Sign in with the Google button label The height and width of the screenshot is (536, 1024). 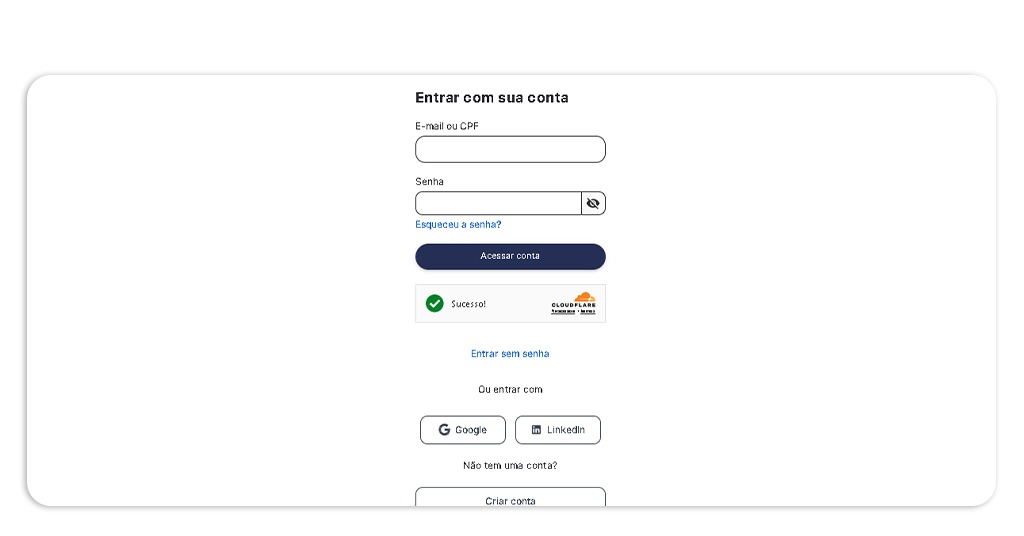point(471,430)
